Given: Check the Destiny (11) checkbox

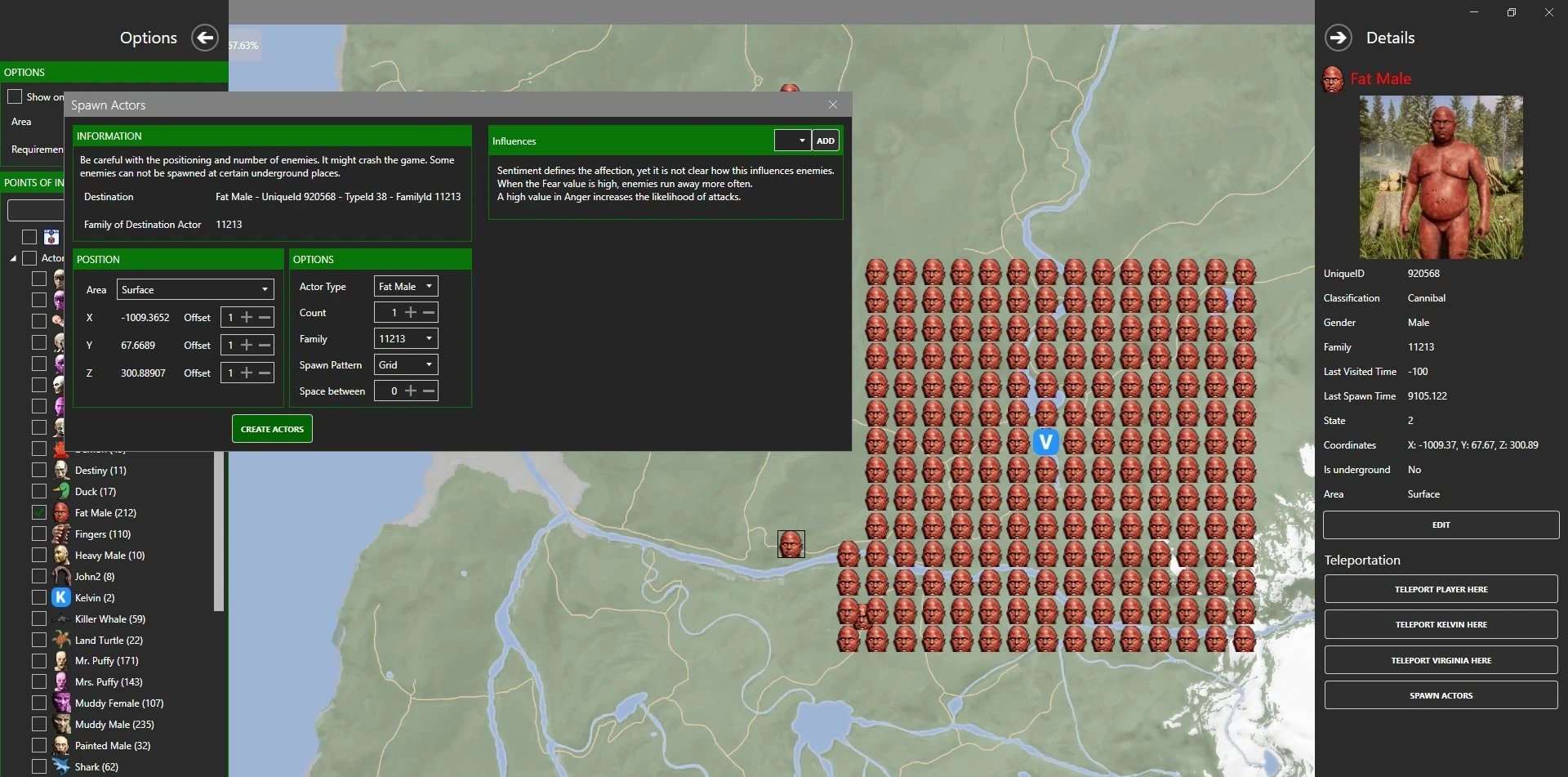Looking at the screenshot, I should 39,470.
